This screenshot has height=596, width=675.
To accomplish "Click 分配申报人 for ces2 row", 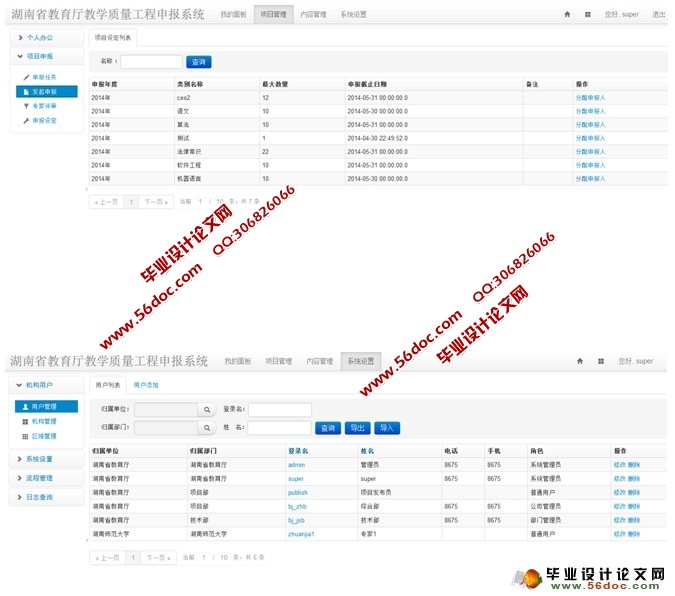I will [590, 98].
